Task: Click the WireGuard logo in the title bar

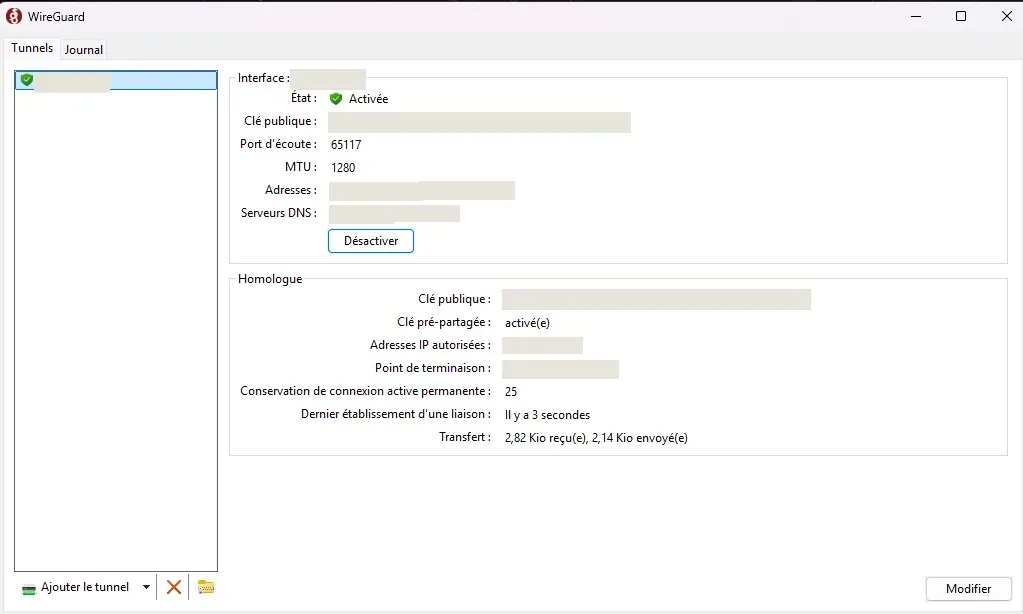Action: pyautogui.click(x=14, y=16)
